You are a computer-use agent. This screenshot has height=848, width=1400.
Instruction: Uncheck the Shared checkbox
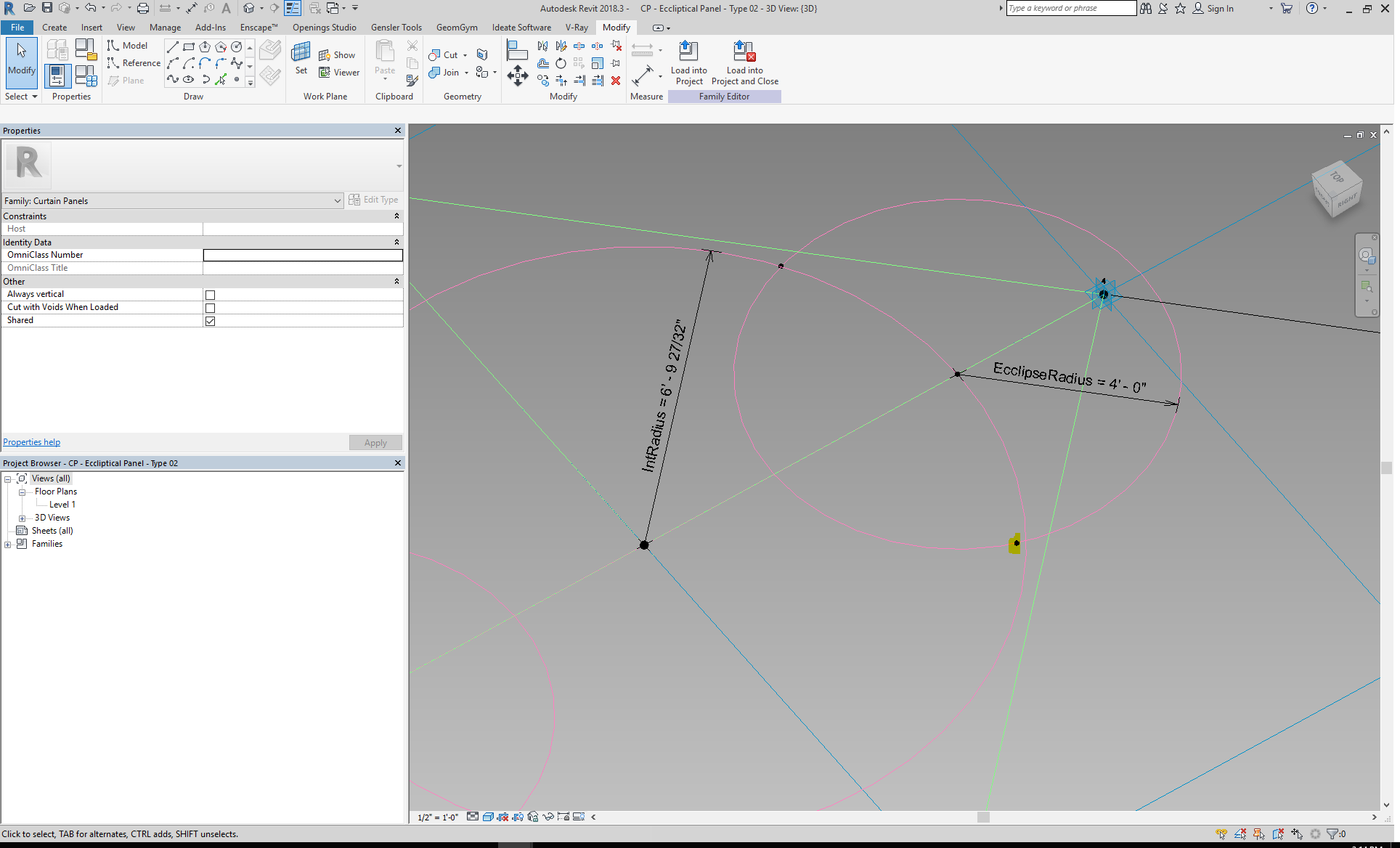(x=210, y=320)
